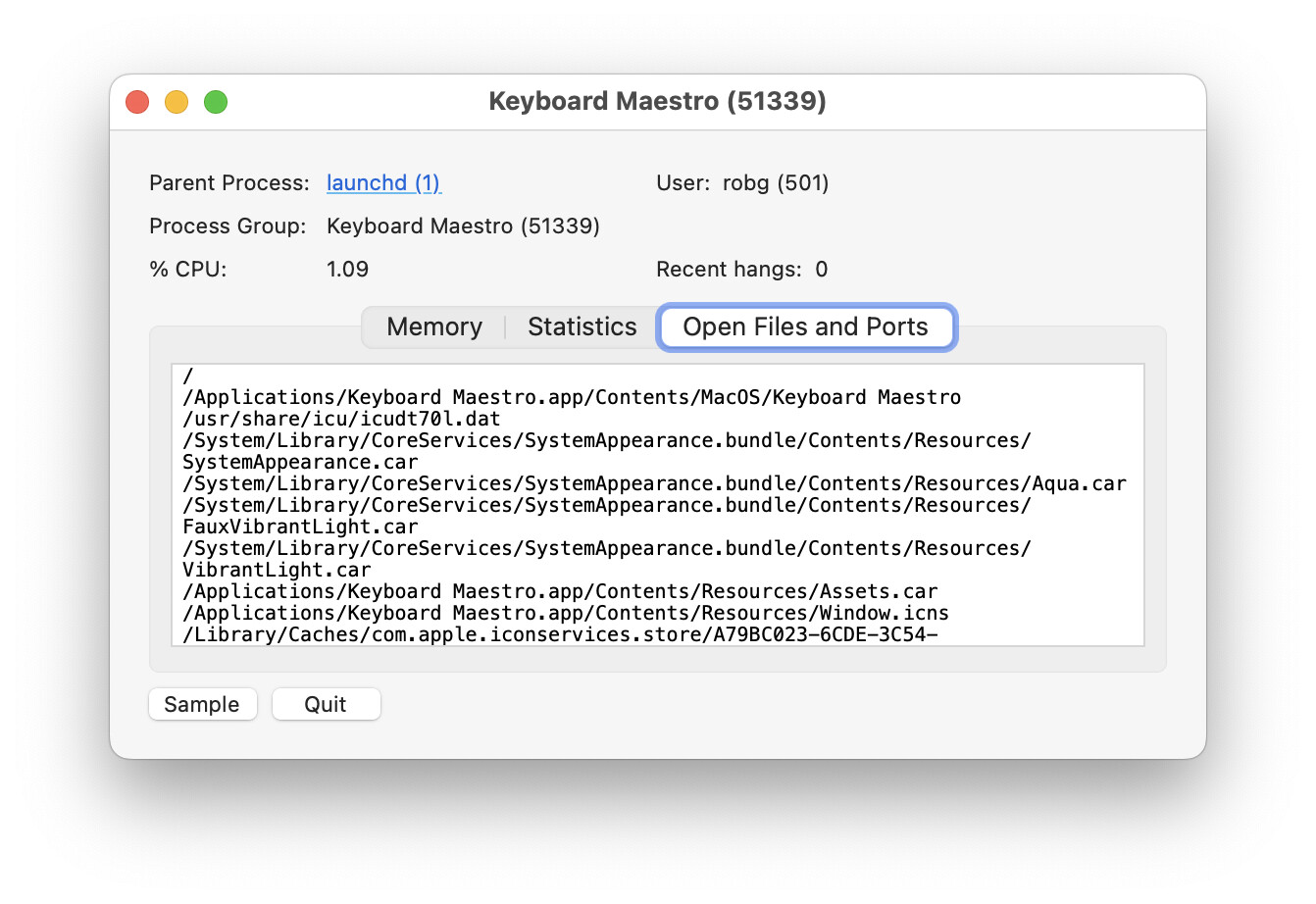Close the Keyboard Maestro process window

point(137,101)
